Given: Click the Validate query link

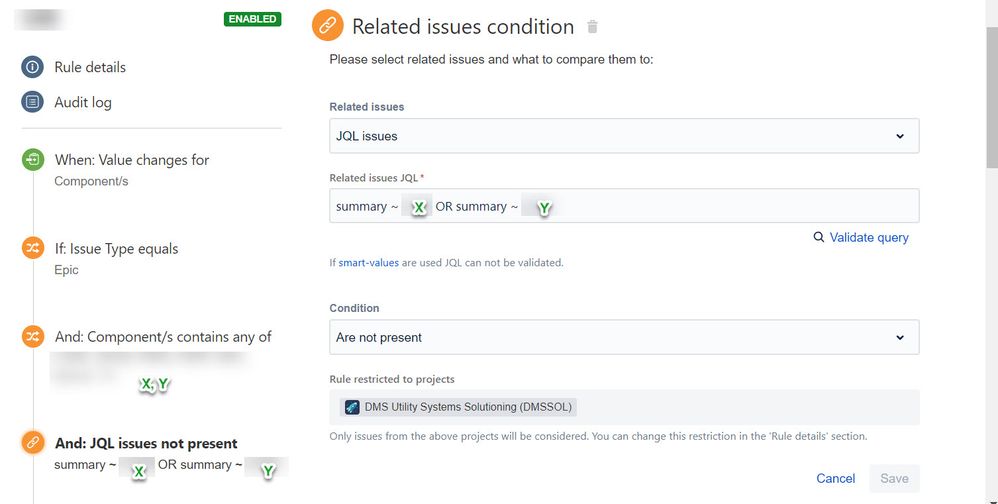Looking at the screenshot, I should 869,237.
